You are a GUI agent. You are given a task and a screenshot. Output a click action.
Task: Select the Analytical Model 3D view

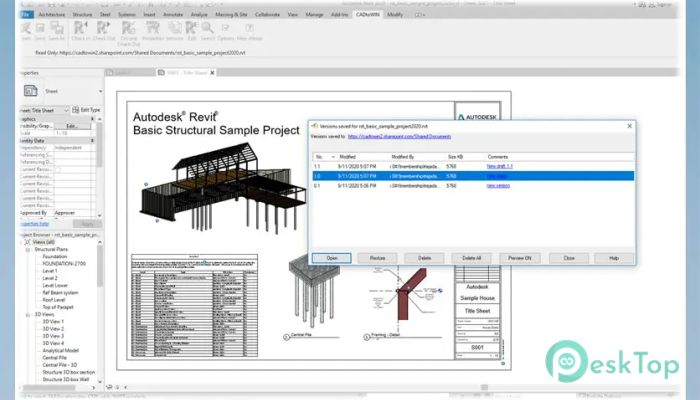tap(60, 350)
